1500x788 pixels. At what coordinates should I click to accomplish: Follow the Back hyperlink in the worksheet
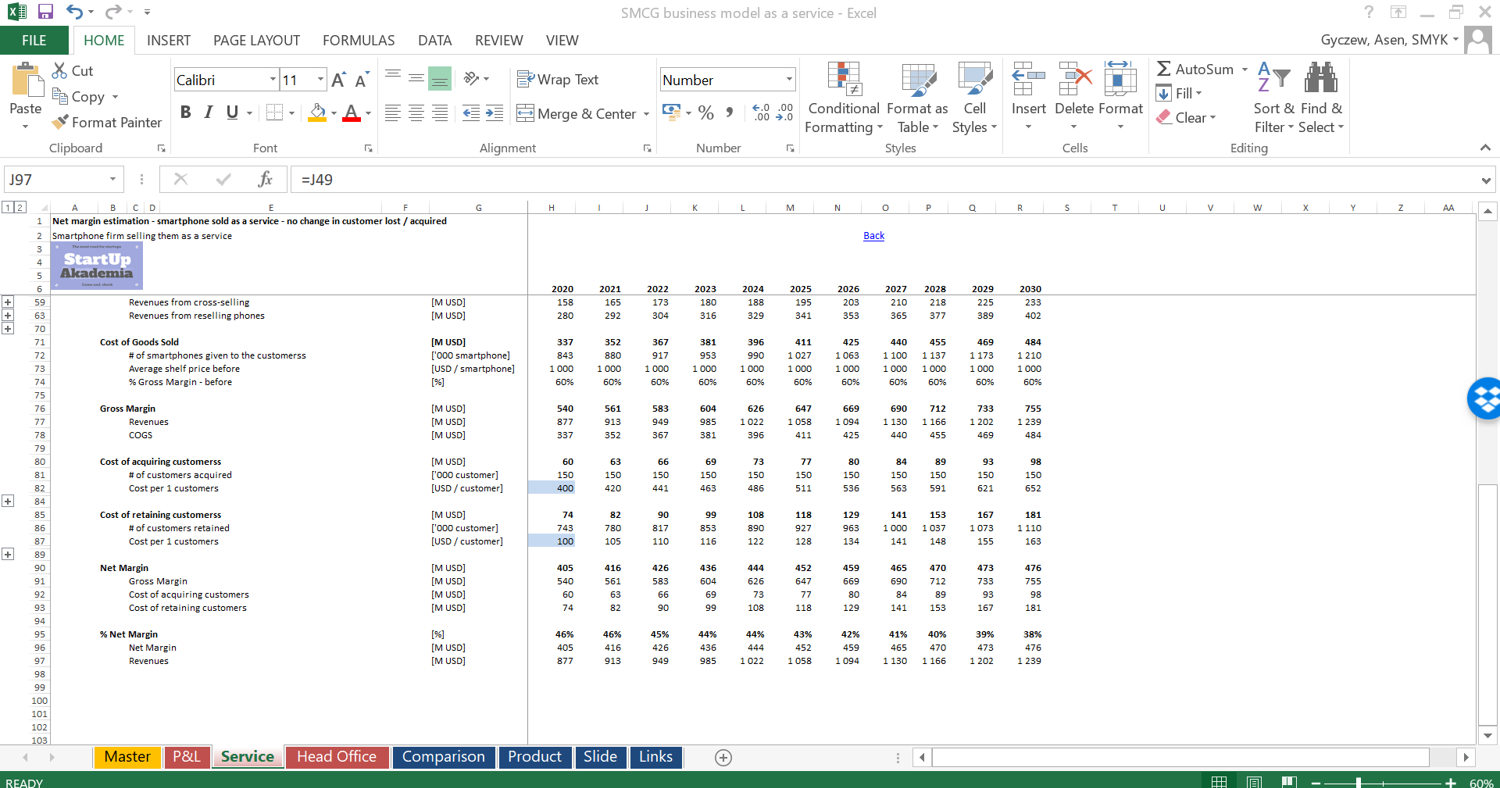click(873, 235)
